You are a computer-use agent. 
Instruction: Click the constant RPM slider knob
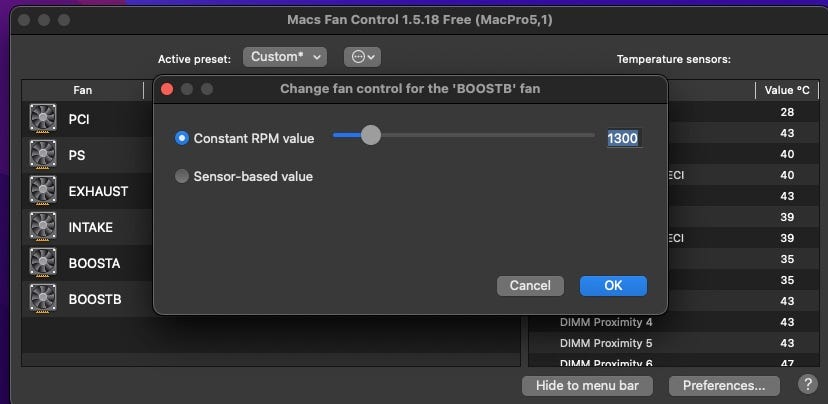pos(371,135)
